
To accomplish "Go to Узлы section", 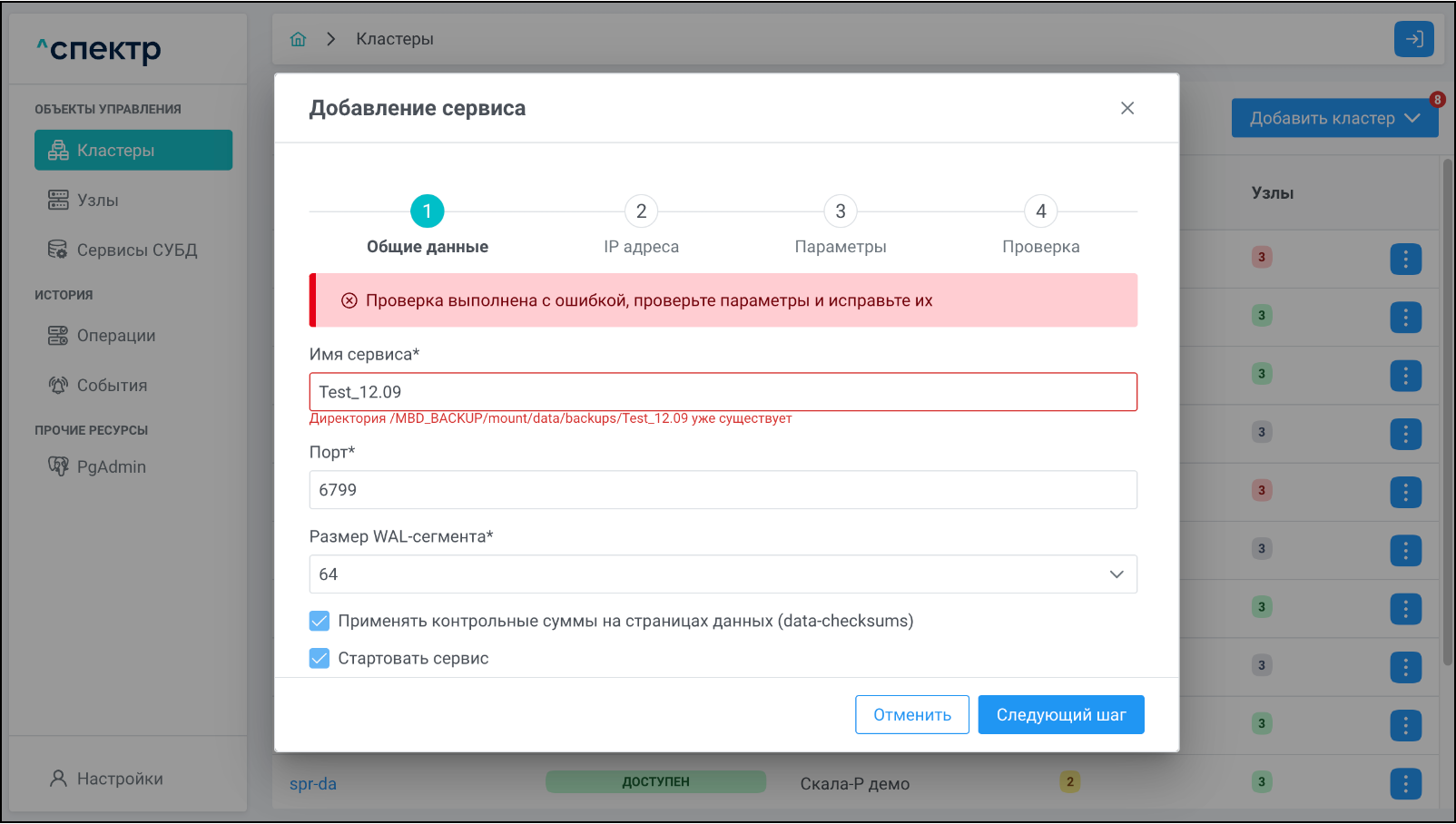I will (x=97, y=201).
